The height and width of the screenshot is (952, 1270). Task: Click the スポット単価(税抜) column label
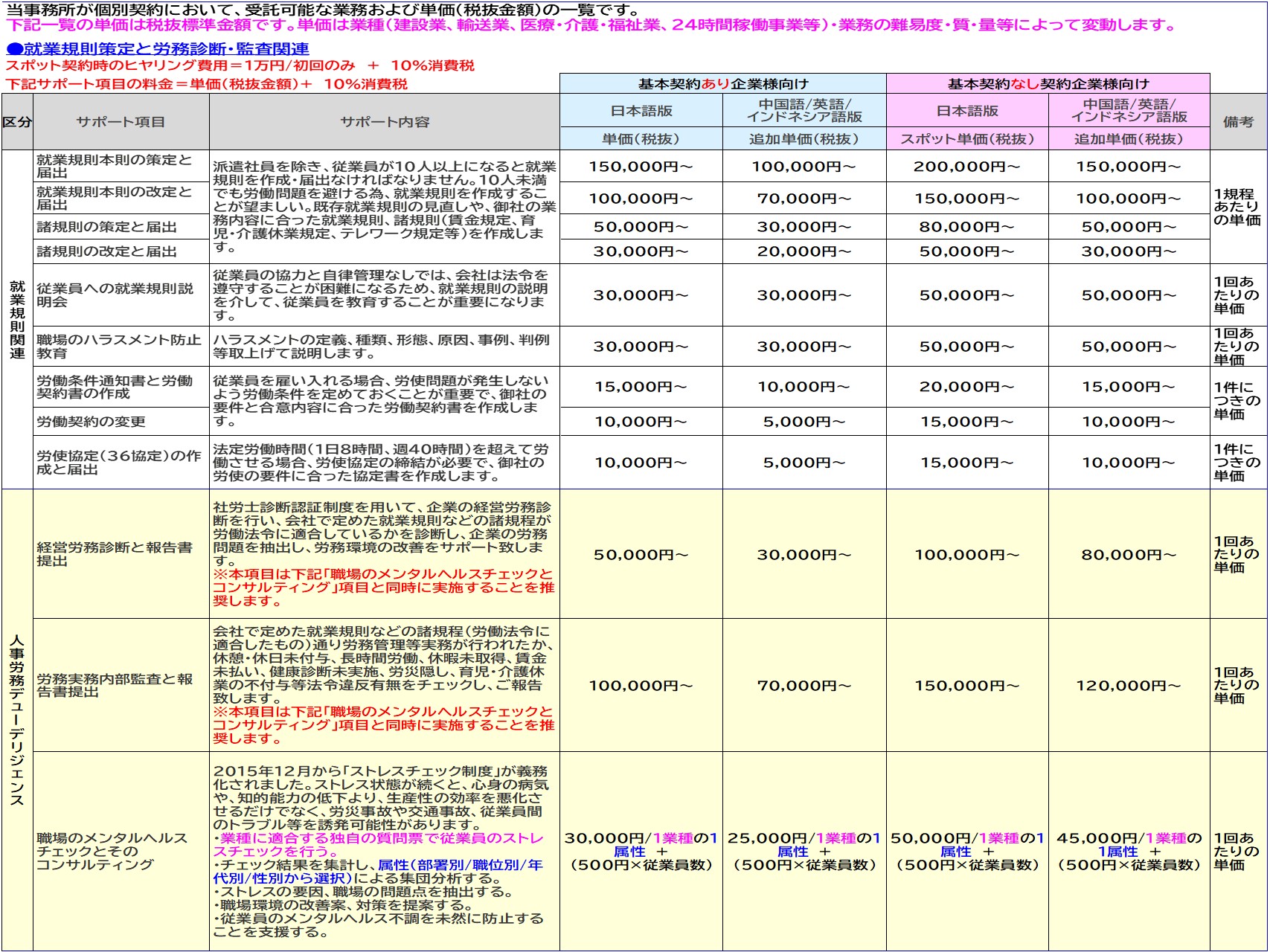point(967,139)
